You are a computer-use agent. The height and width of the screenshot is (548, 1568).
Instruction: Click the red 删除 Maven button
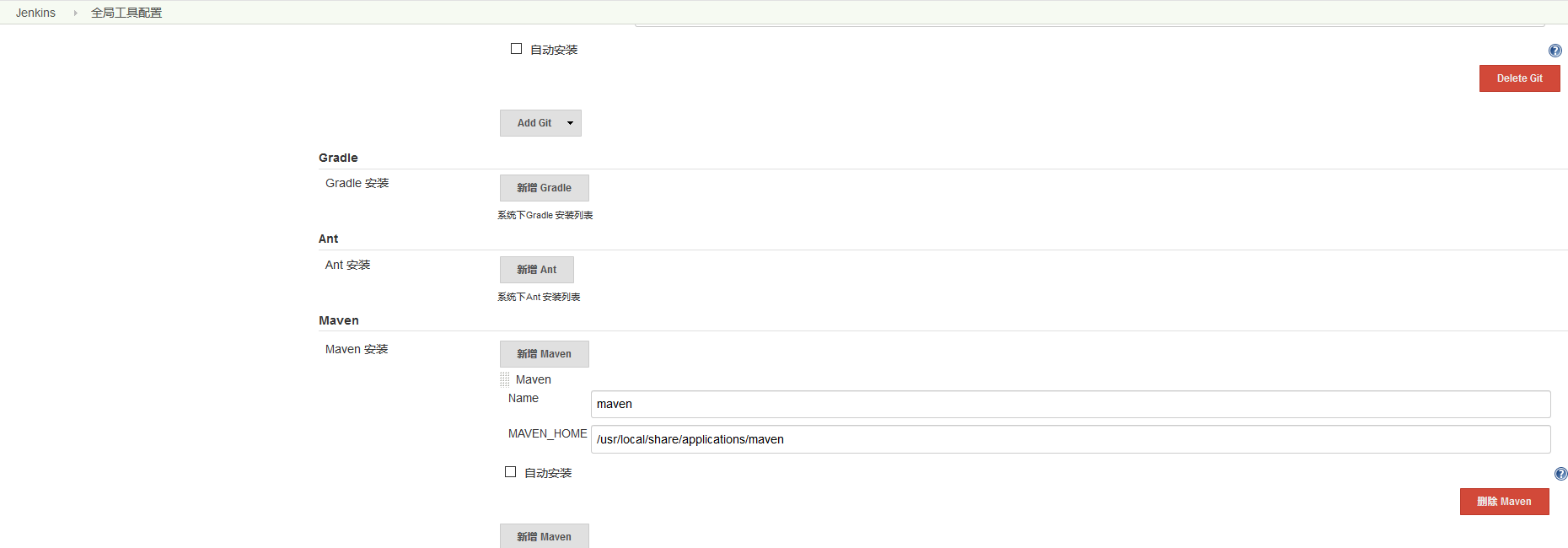pyautogui.click(x=1504, y=502)
